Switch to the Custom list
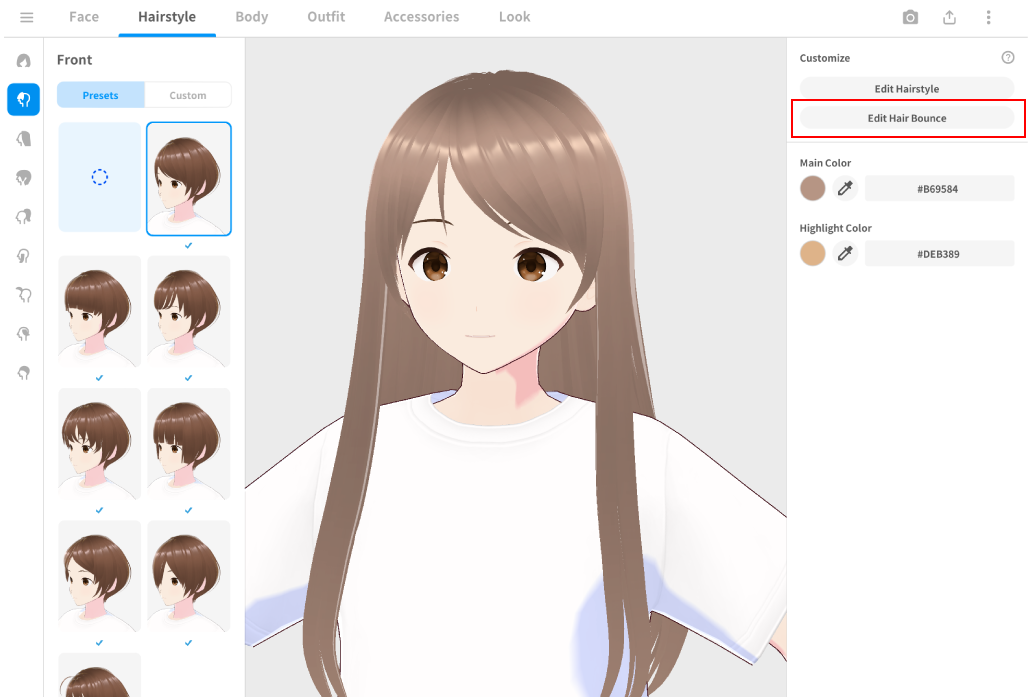This screenshot has height=697, width=1032. click(188, 95)
